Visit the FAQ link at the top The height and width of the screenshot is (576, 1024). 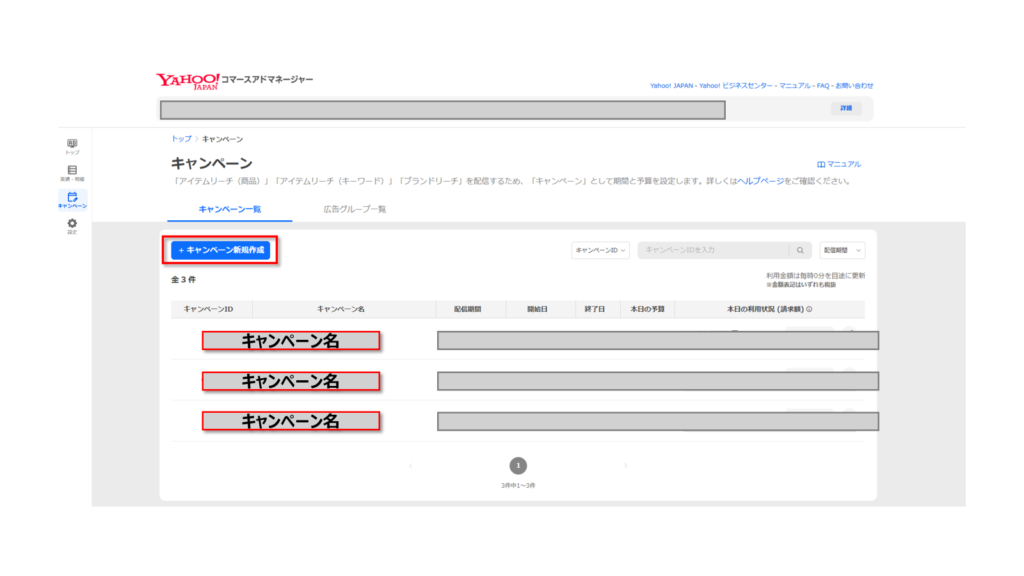click(x=824, y=86)
